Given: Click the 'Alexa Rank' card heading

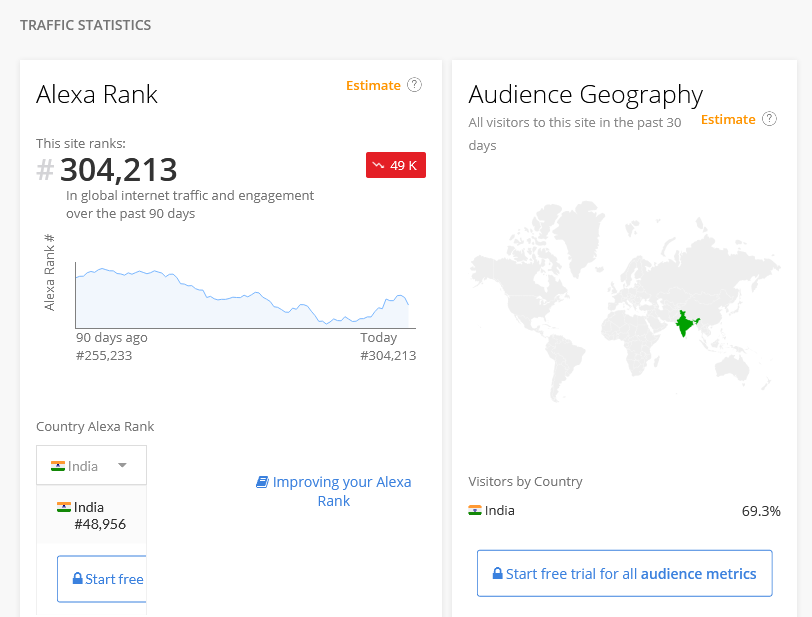Looking at the screenshot, I should 97,95.
